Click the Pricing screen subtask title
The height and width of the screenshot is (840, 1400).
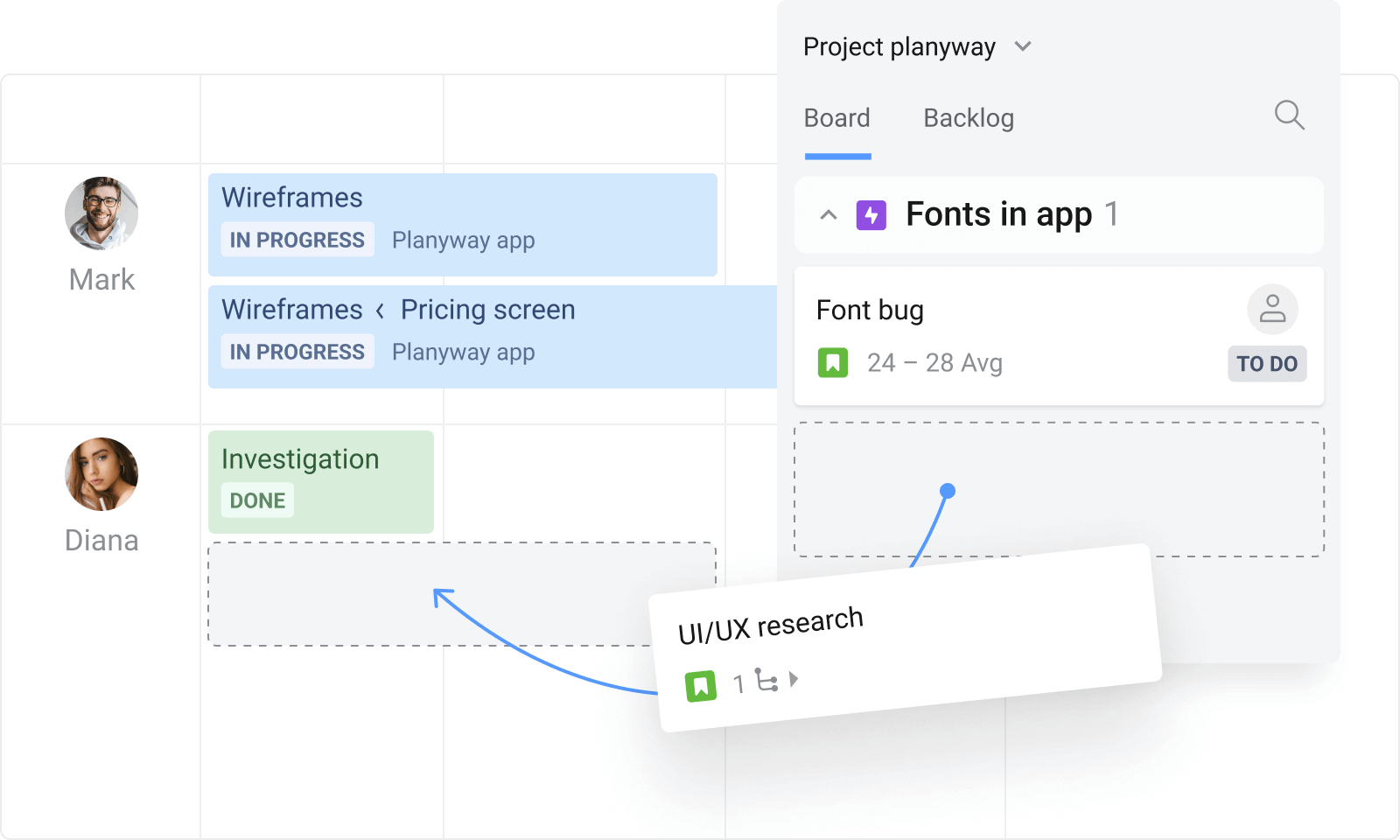pyautogui.click(x=487, y=309)
